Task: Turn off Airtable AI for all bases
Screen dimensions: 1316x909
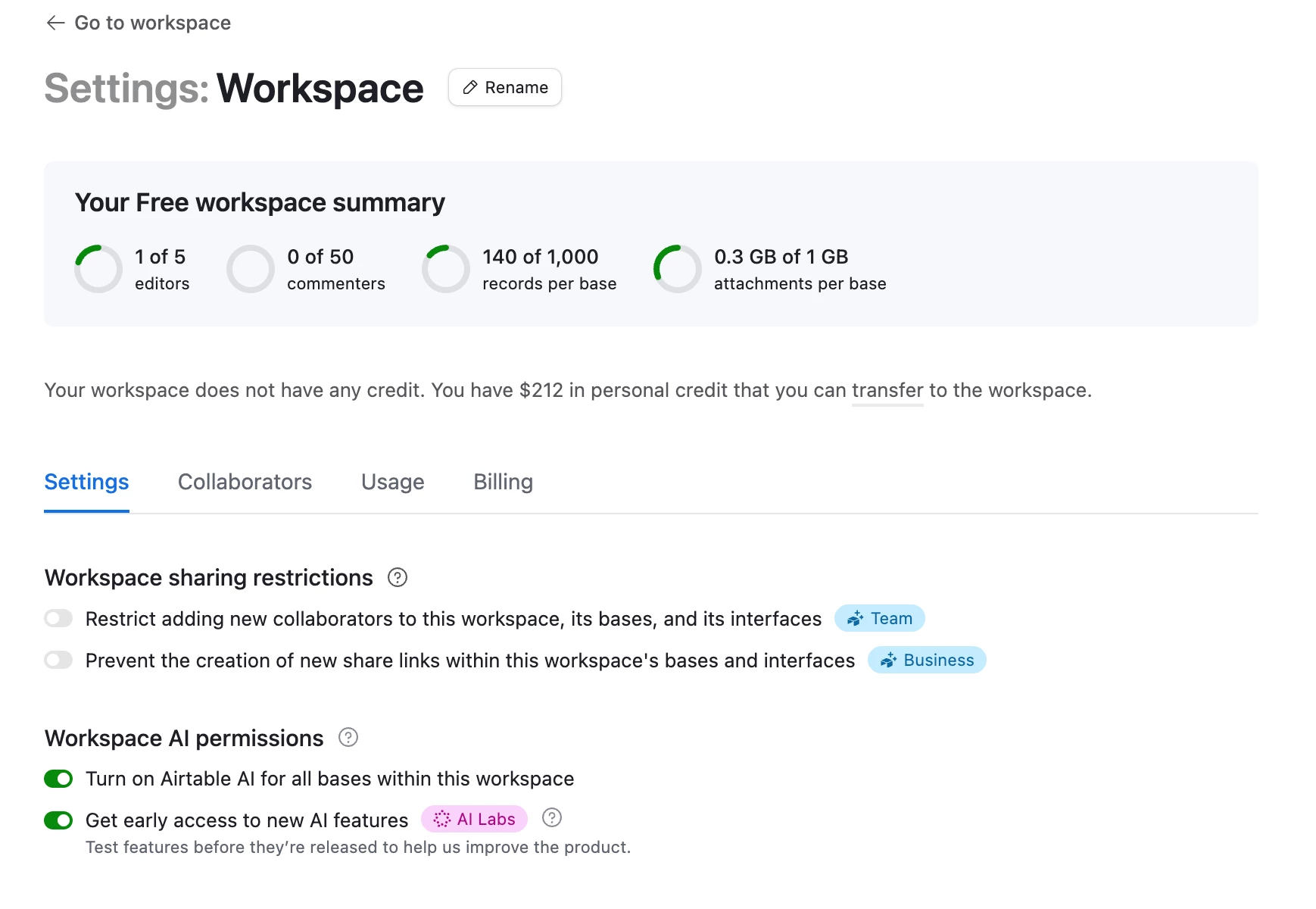Action: [58, 779]
